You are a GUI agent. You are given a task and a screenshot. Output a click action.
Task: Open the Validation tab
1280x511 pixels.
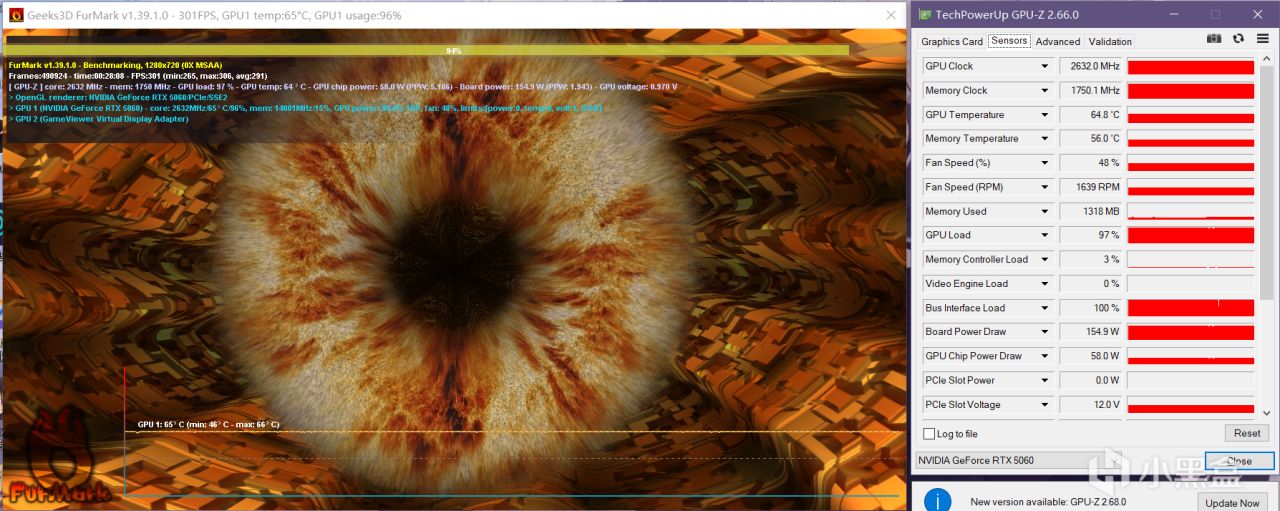(x=1110, y=41)
